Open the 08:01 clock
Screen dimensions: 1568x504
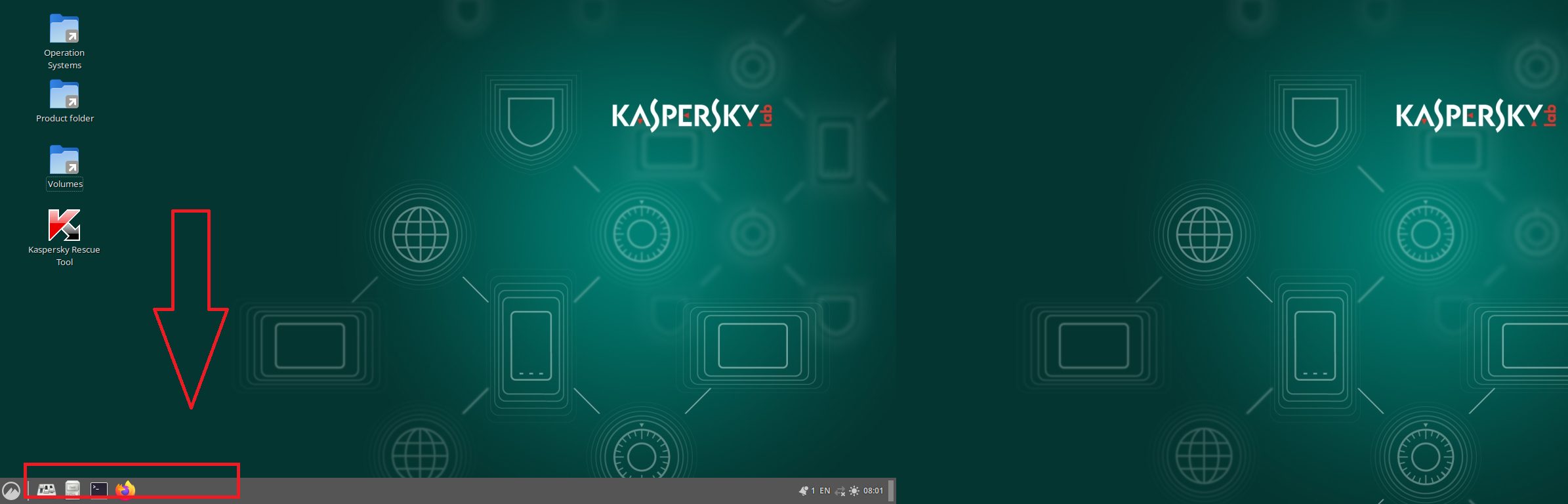coord(873,491)
